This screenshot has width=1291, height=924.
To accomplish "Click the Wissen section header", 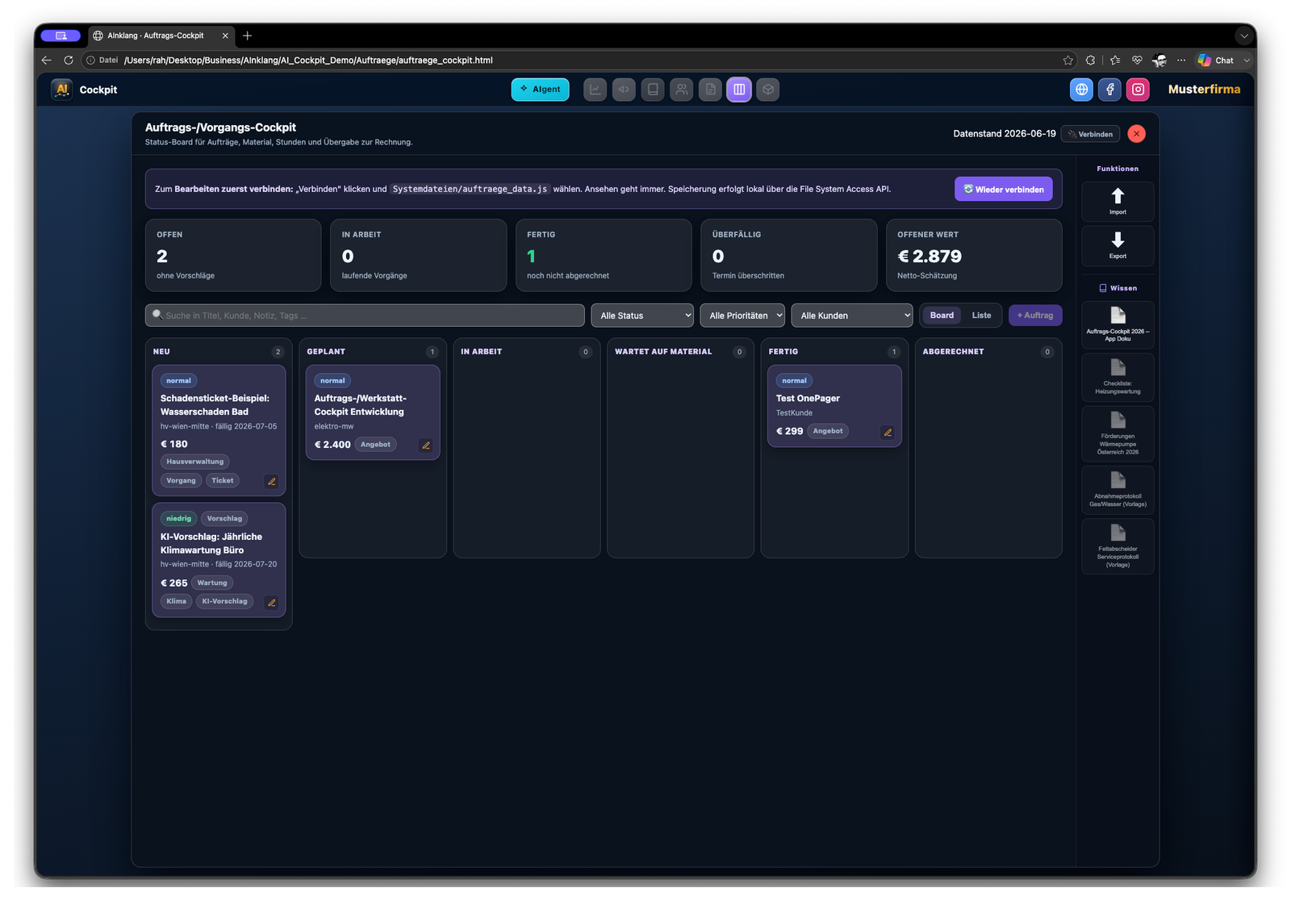I will (1118, 288).
